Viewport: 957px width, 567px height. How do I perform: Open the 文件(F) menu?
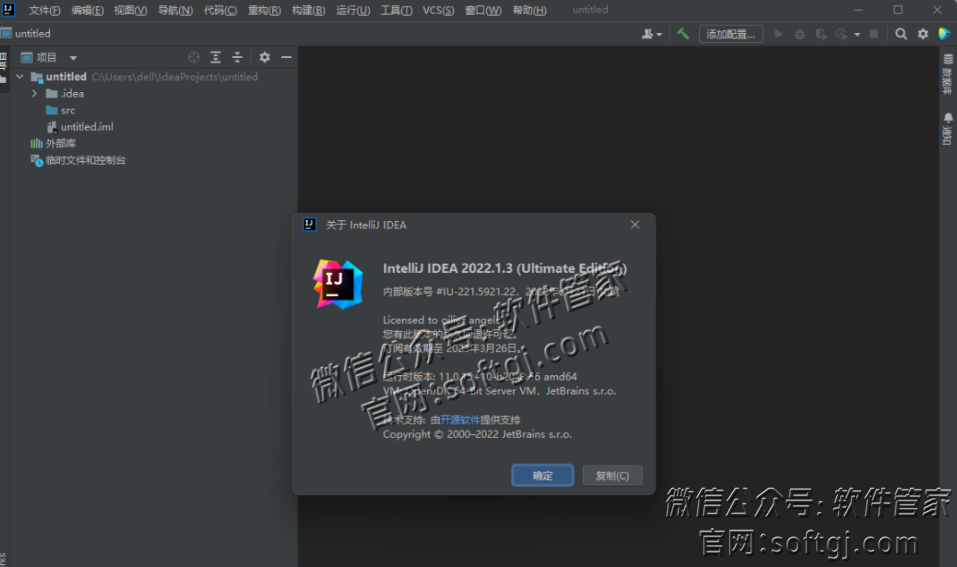coord(44,10)
